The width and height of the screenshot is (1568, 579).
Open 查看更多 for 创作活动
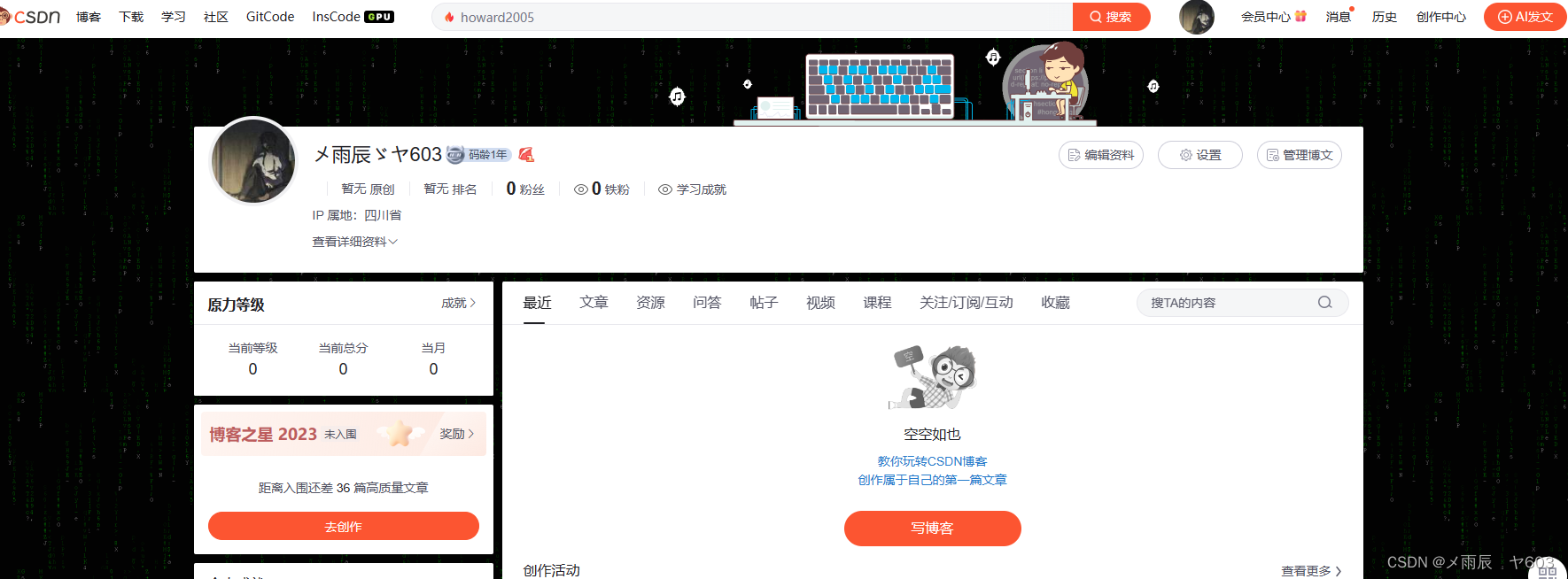1311,571
